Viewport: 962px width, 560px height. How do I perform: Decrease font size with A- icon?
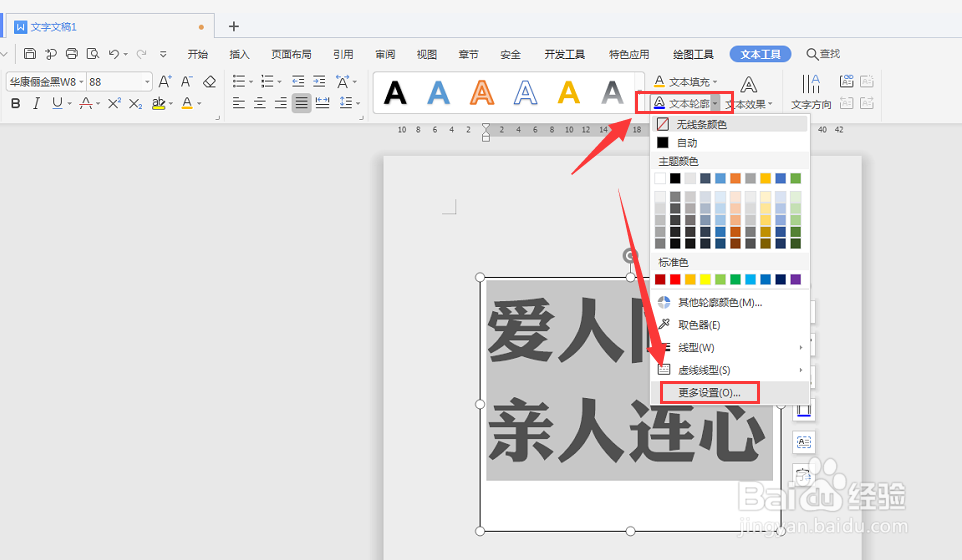187,82
